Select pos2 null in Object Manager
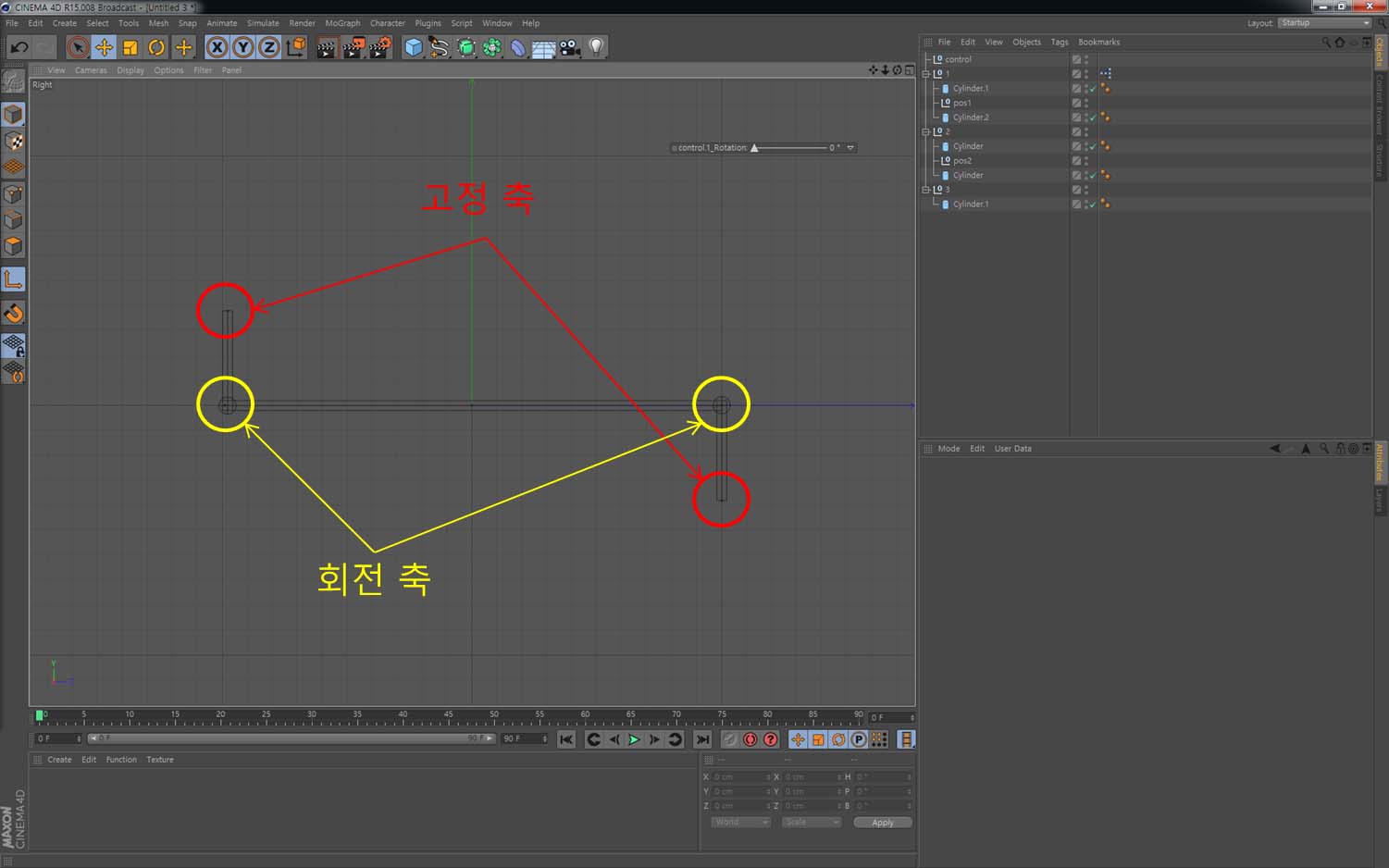The width and height of the screenshot is (1389, 868). click(x=961, y=161)
